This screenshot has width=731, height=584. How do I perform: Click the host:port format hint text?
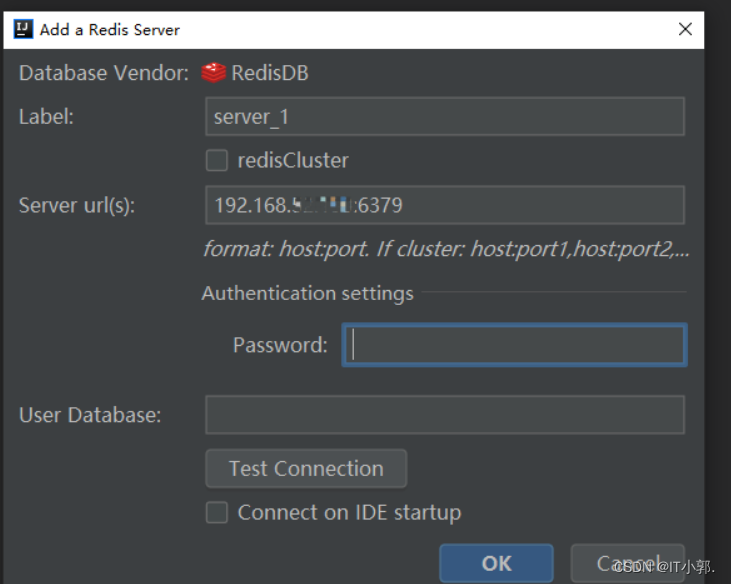[446, 249]
